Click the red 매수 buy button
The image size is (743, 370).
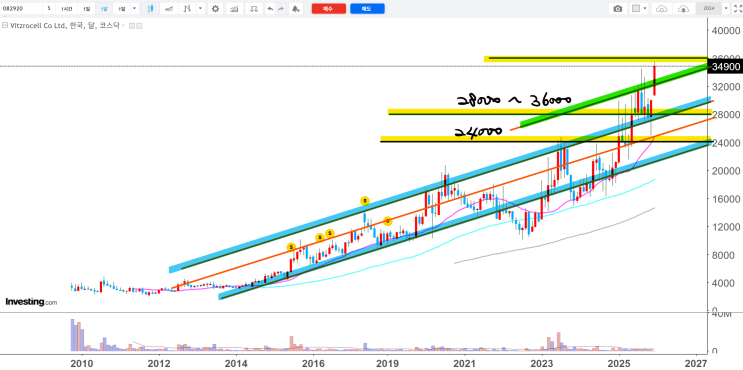point(328,9)
